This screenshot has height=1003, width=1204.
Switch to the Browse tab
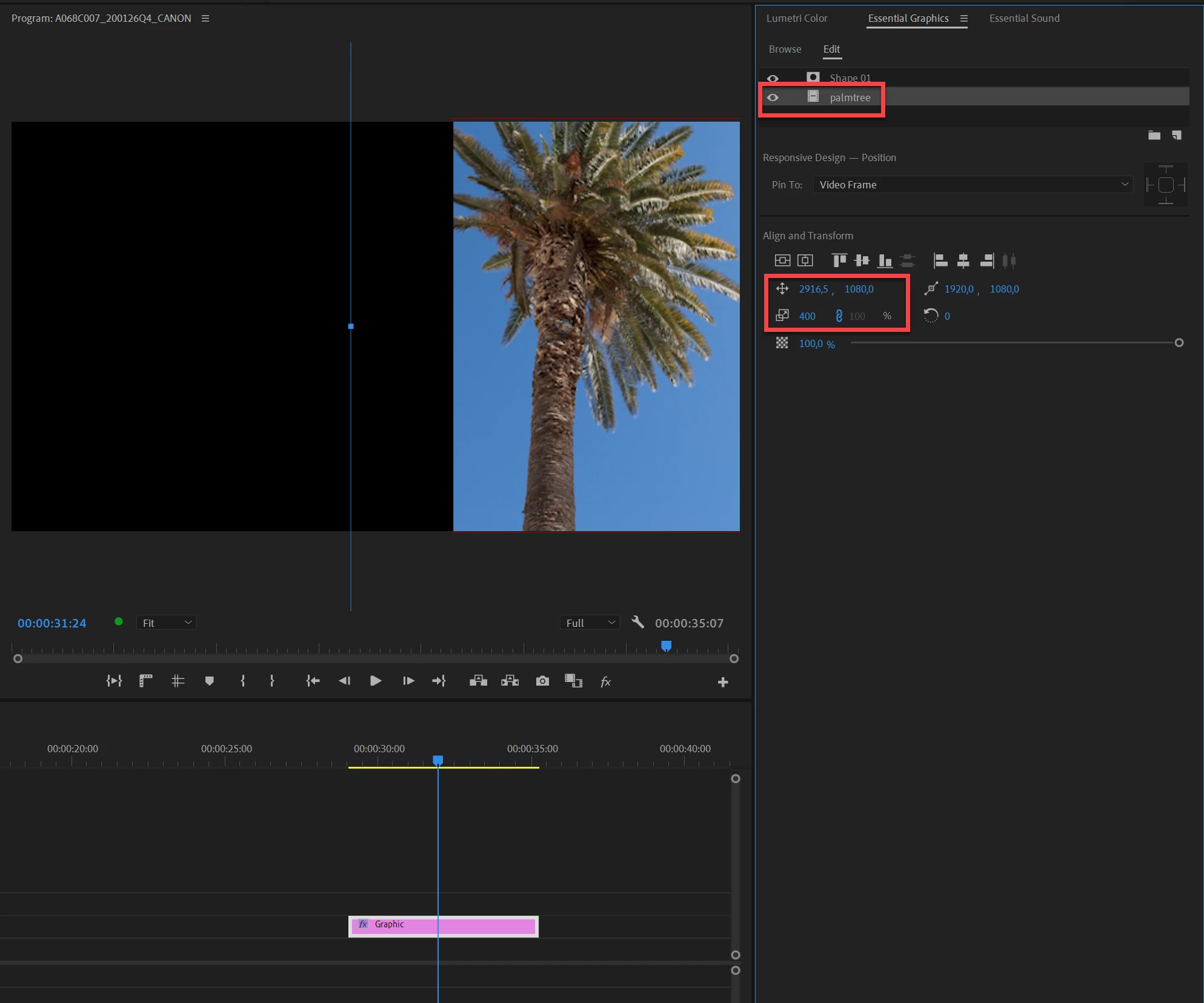[x=785, y=49]
